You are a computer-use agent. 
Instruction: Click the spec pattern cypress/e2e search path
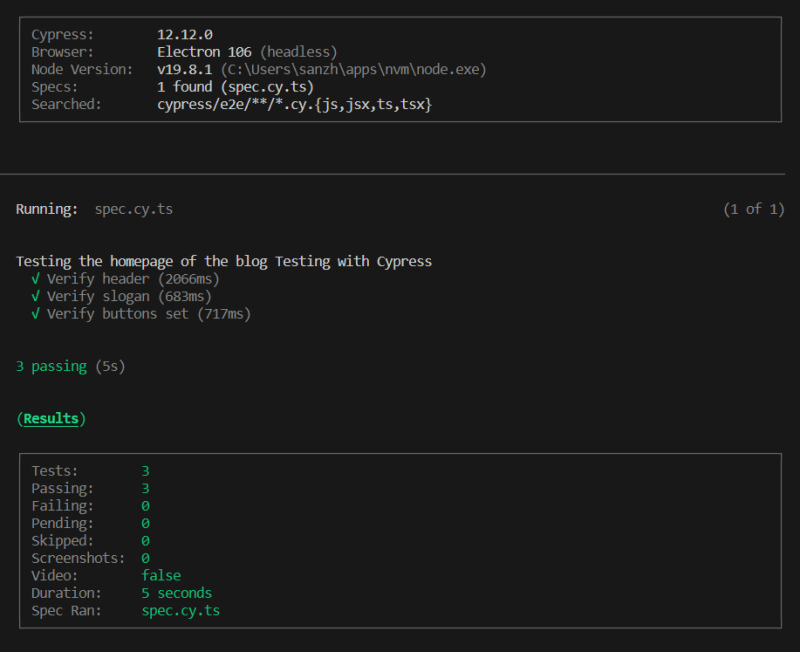point(294,105)
